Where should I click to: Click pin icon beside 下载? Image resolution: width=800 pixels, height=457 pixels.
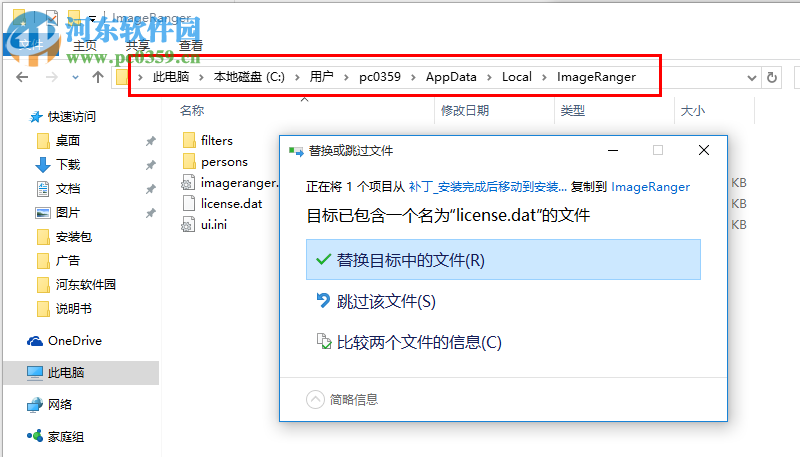coord(151,165)
